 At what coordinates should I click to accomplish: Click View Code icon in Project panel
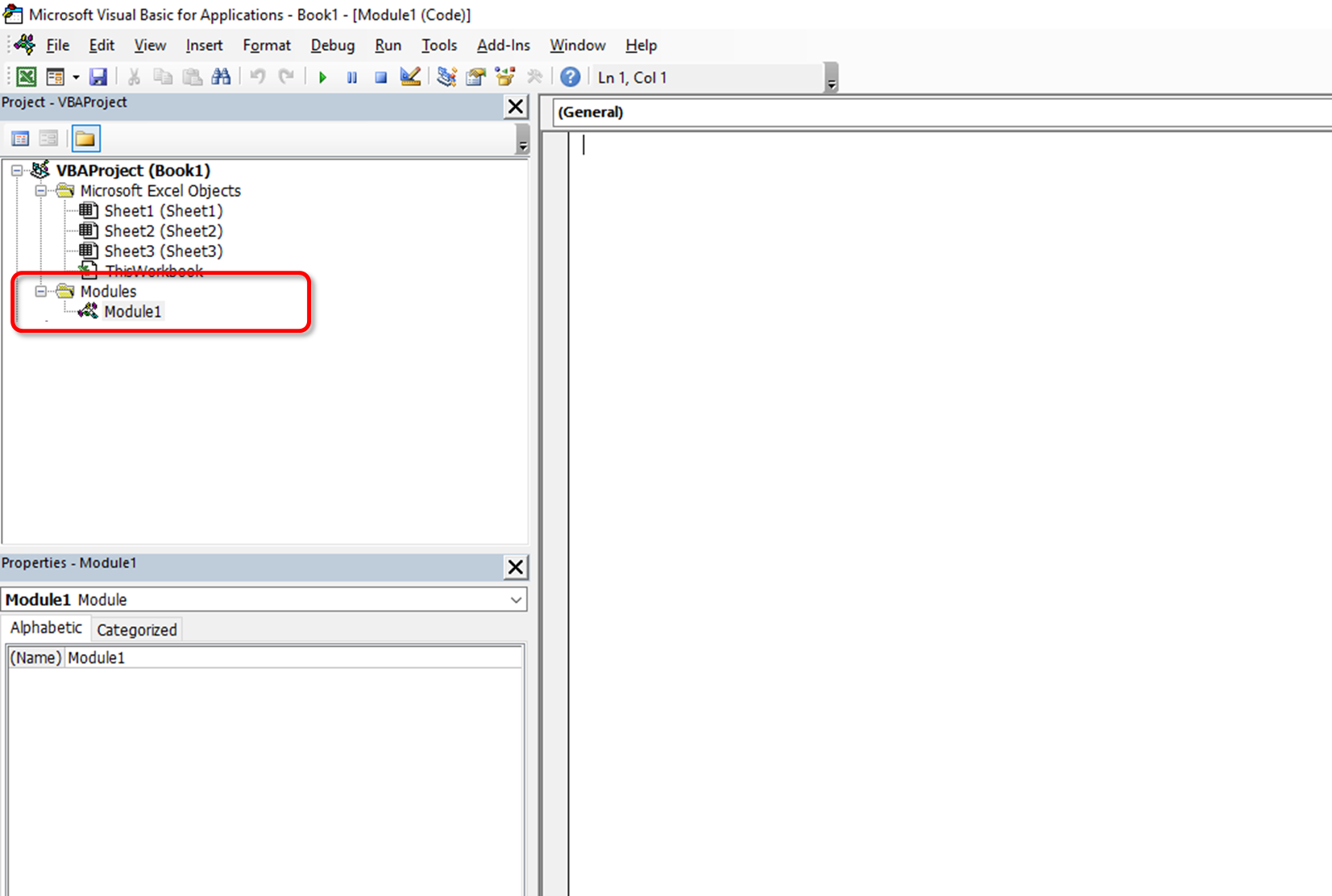tap(20, 139)
